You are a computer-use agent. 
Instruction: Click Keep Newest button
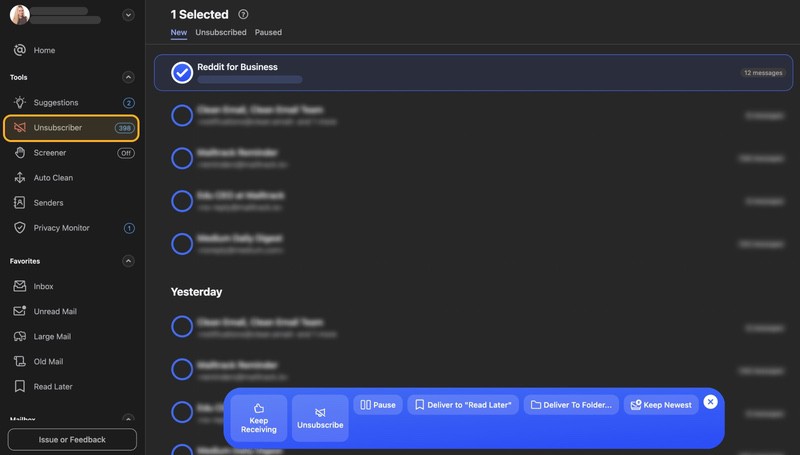pyautogui.click(x=661, y=405)
